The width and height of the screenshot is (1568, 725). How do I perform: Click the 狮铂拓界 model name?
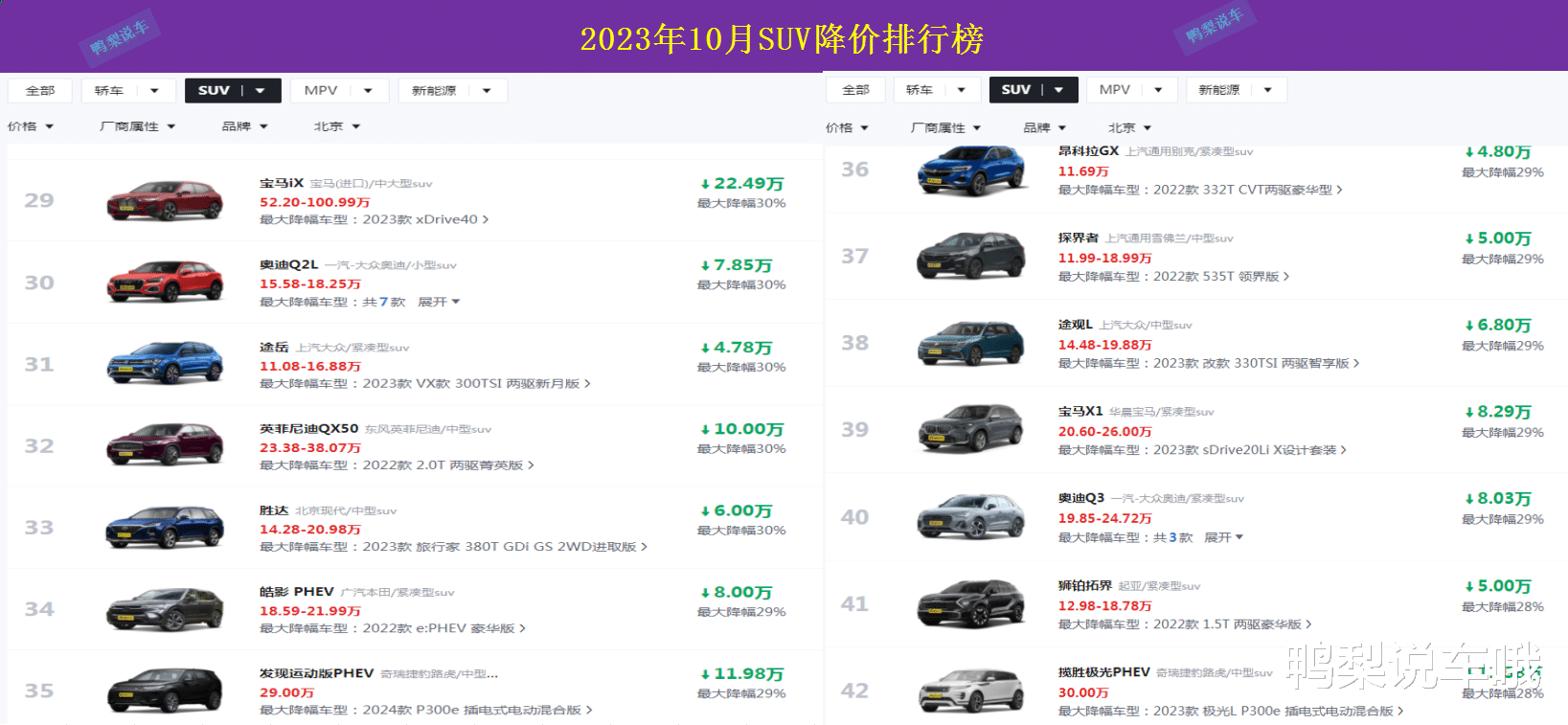click(1084, 585)
